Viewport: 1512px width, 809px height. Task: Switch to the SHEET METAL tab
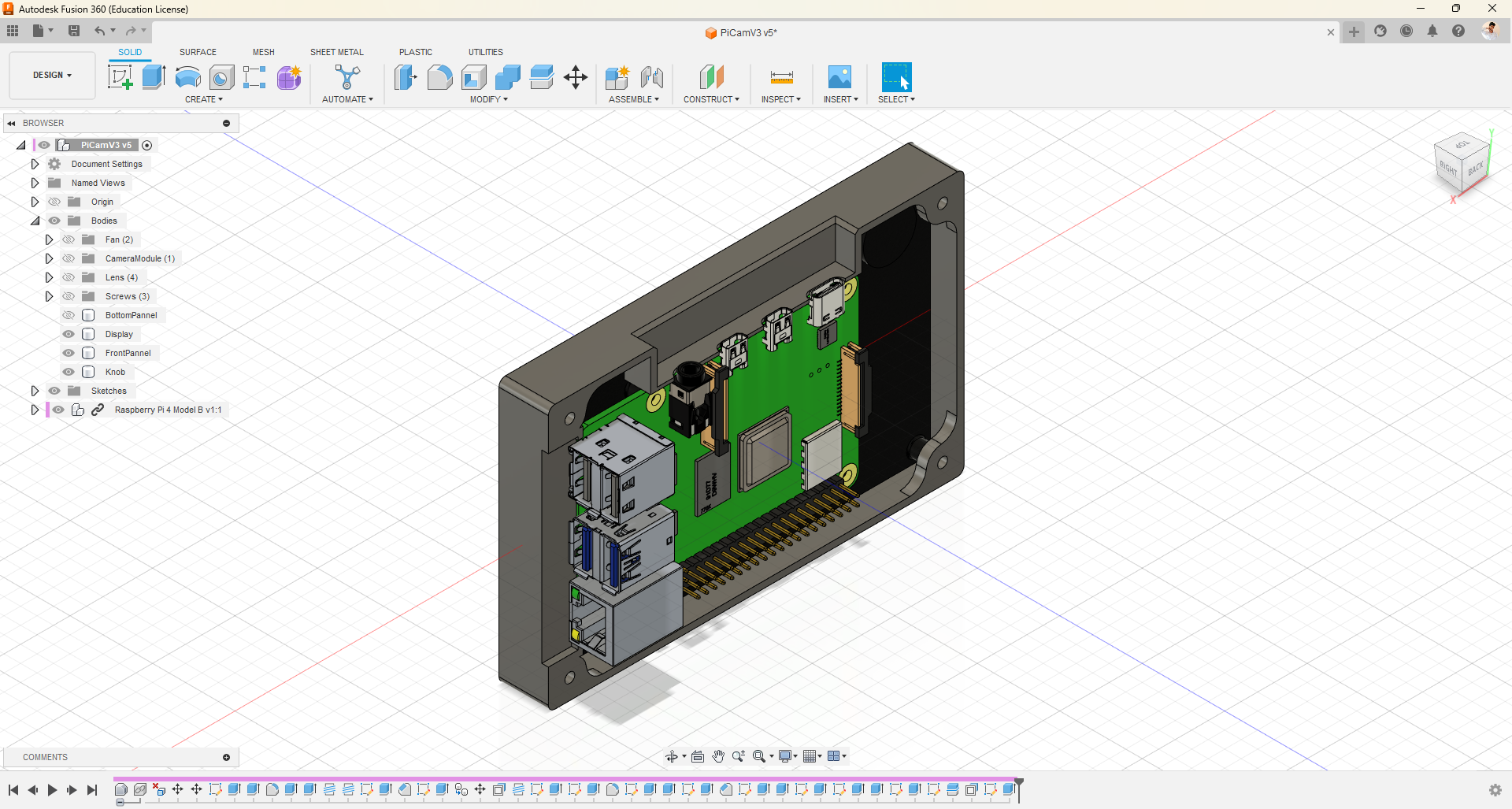(x=337, y=52)
